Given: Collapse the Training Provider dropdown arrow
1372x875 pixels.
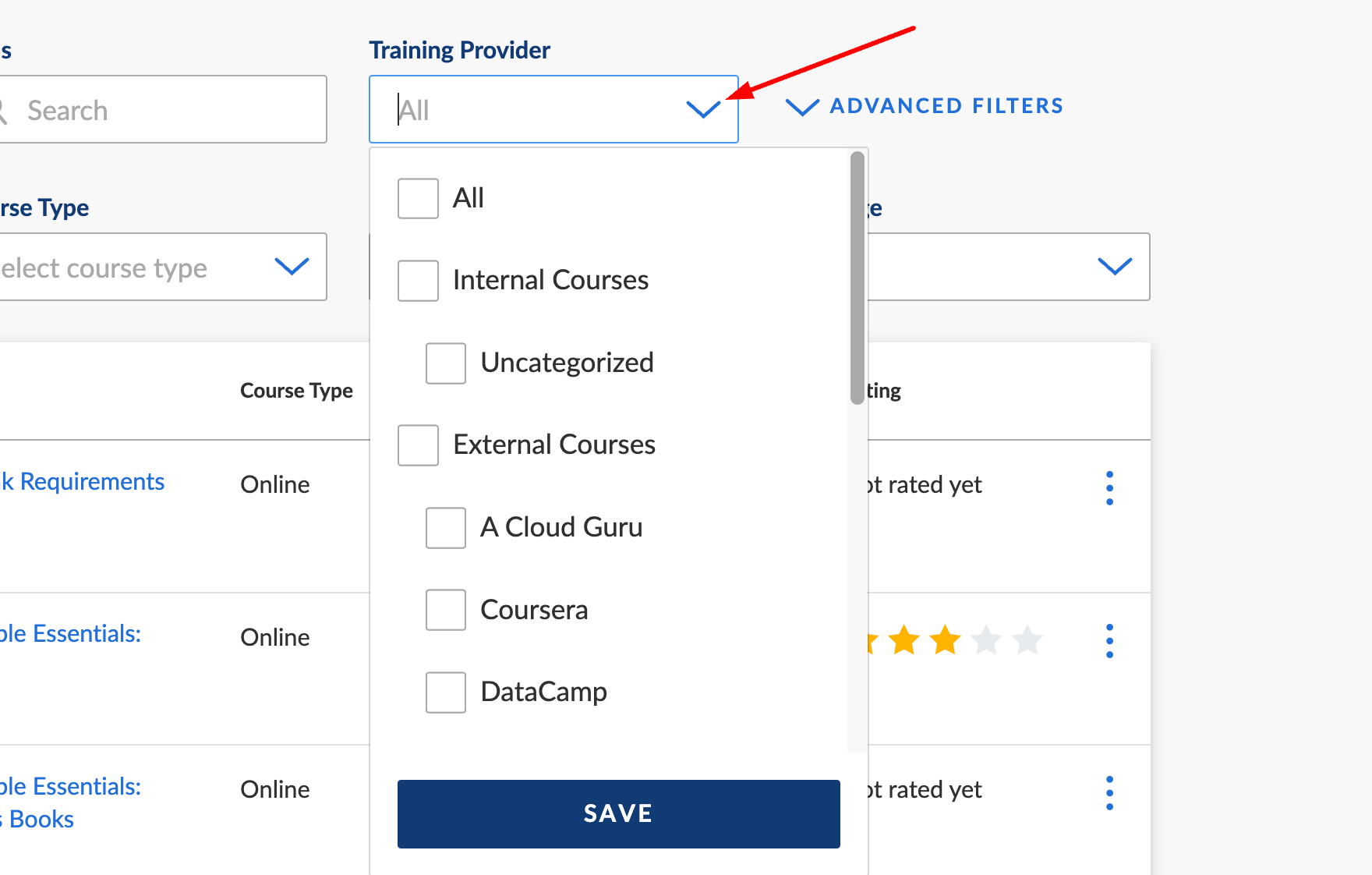Looking at the screenshot, I should tap(703, 110).
